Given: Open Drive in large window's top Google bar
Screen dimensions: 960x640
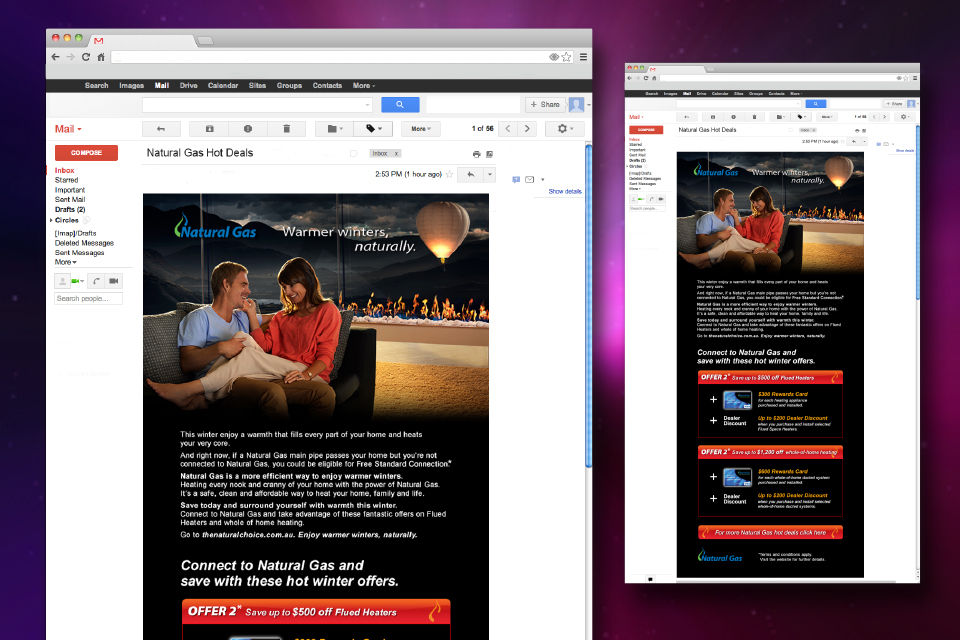Looking at the screenshot, I should [188, 86].
